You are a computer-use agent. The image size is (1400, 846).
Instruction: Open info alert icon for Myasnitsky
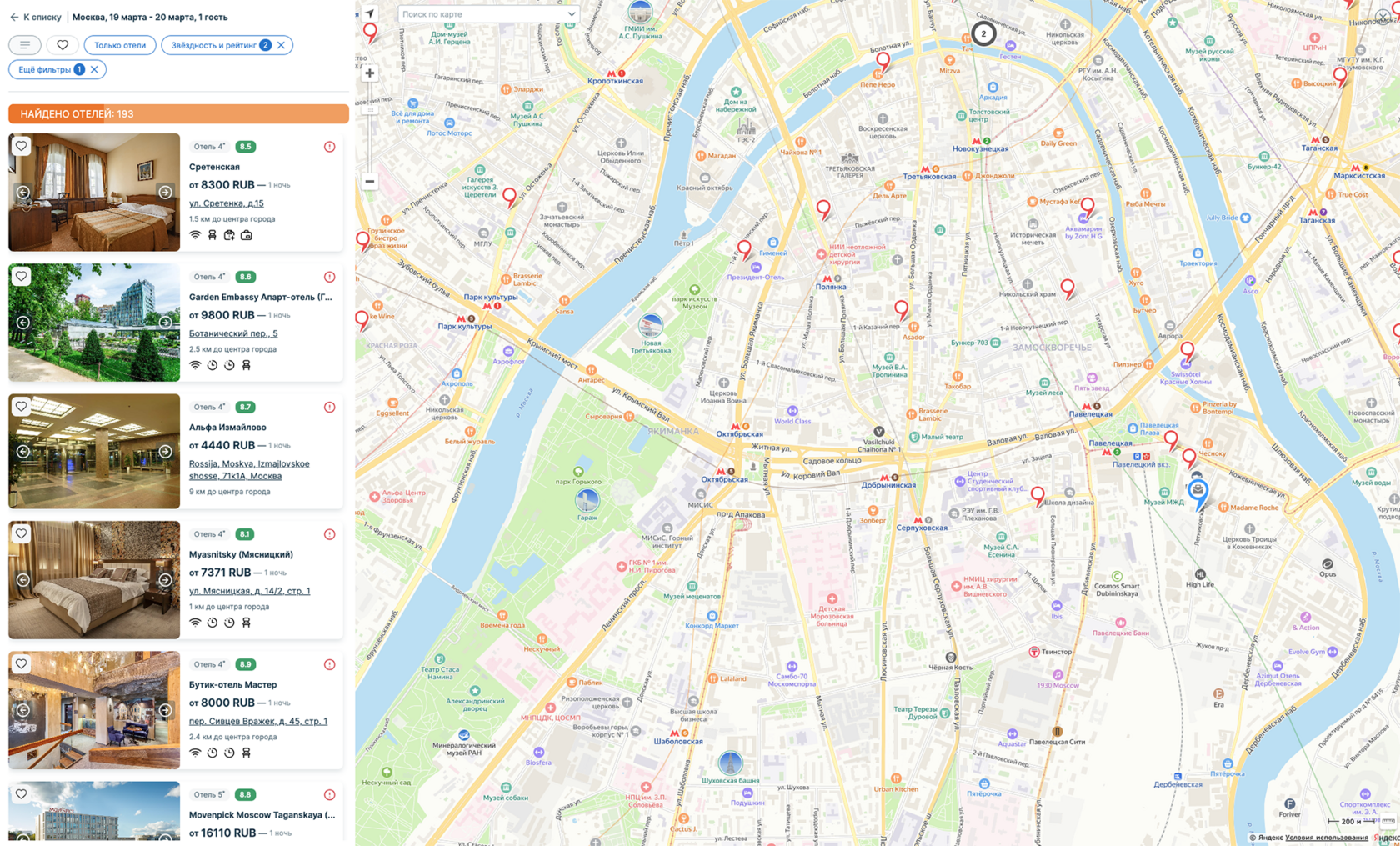pyautogui.click(x=330, y=534)
